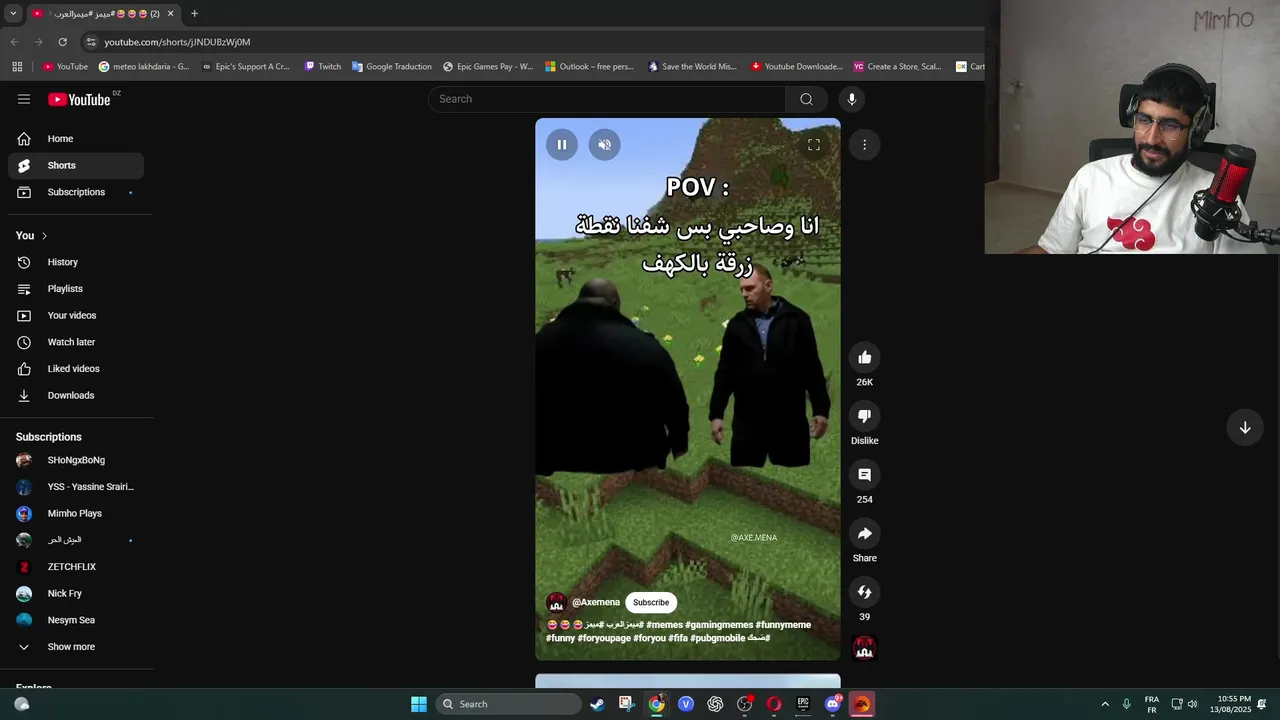Viewport: 1280px width, 720px height.
Task: Click the FRA language indicator
Action: pyautogui.click(x=1152, y=704)
